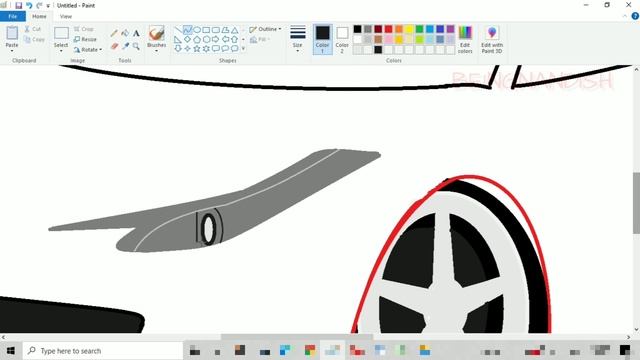Choose the Cloud callout shape

pyautogui.click(x=234, y=49)
